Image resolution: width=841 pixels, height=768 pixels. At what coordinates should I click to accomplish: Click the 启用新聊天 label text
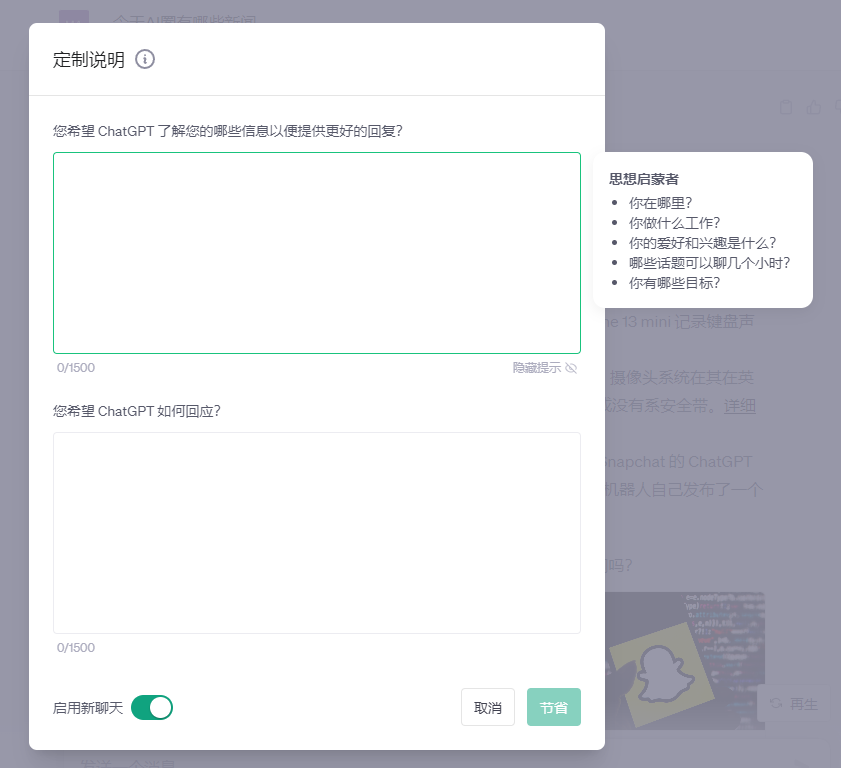point(88,708)
